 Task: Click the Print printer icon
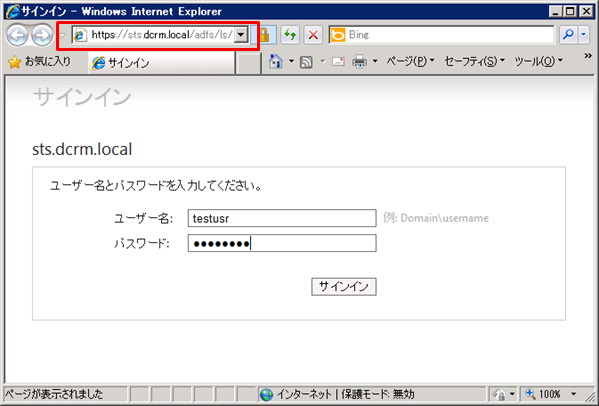click(x=359, y=61)
